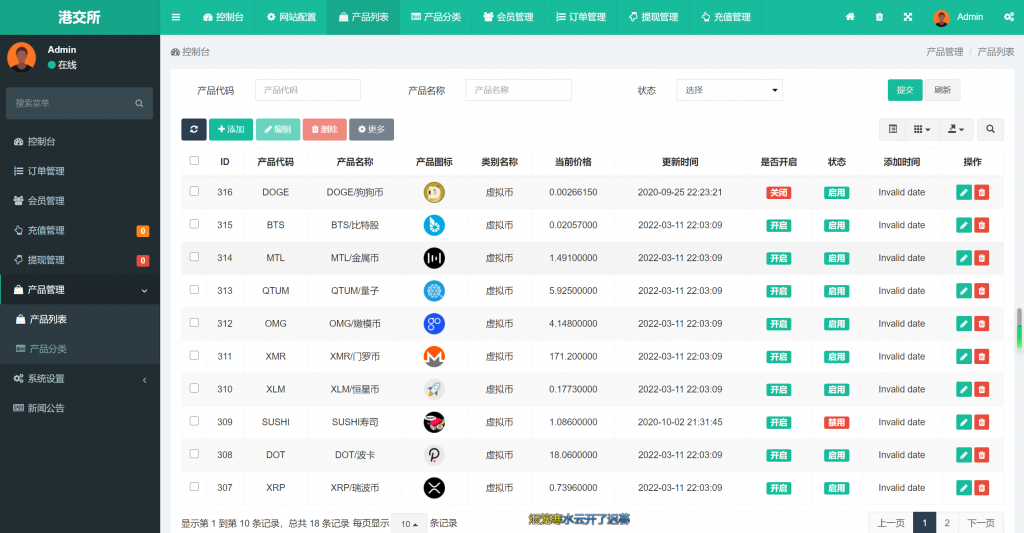This screenshot has width=1024, height=533.
Task: Click the 产品代码 input field
Action: coord(307,90)
